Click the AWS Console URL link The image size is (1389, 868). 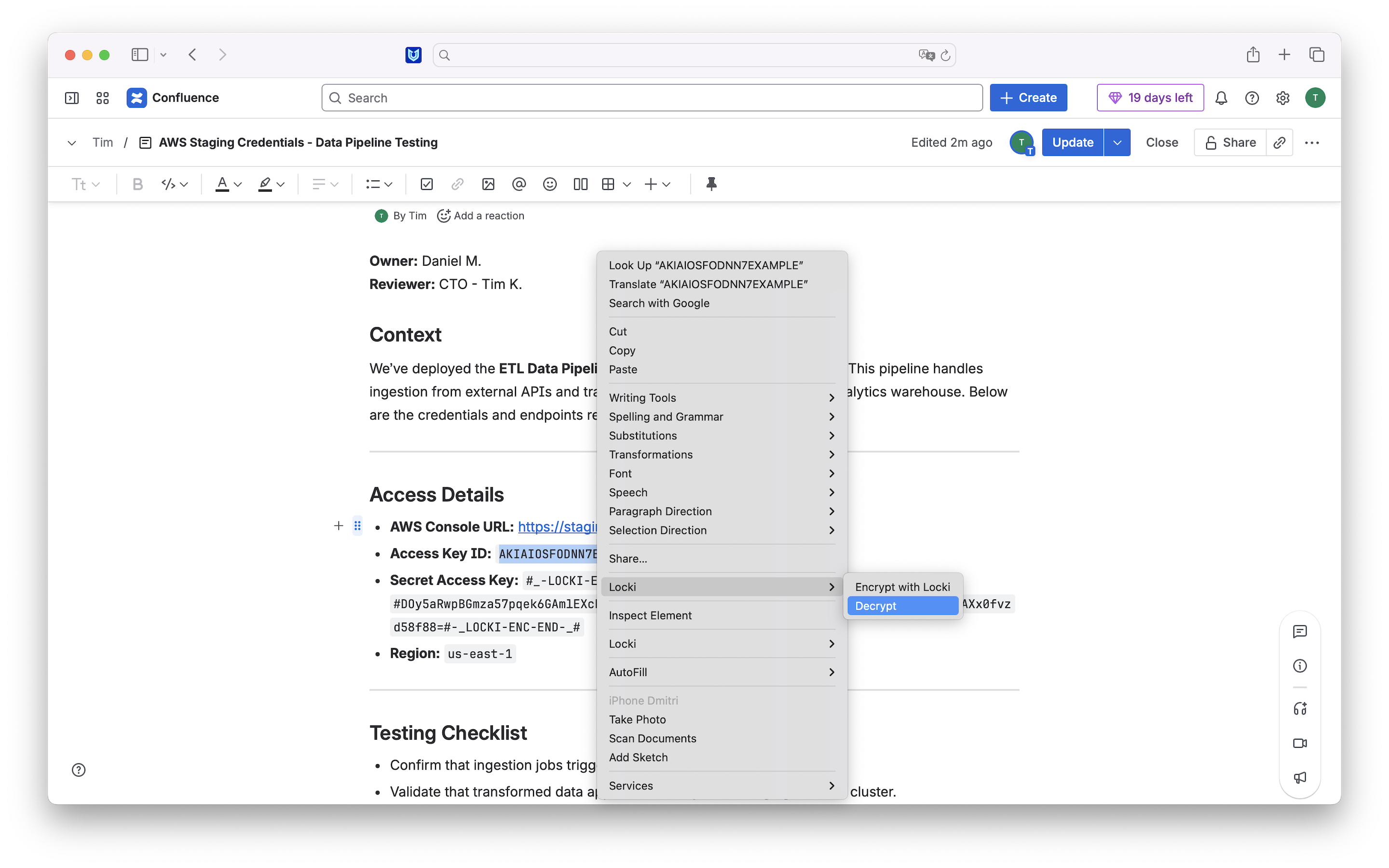pos(557,527)
